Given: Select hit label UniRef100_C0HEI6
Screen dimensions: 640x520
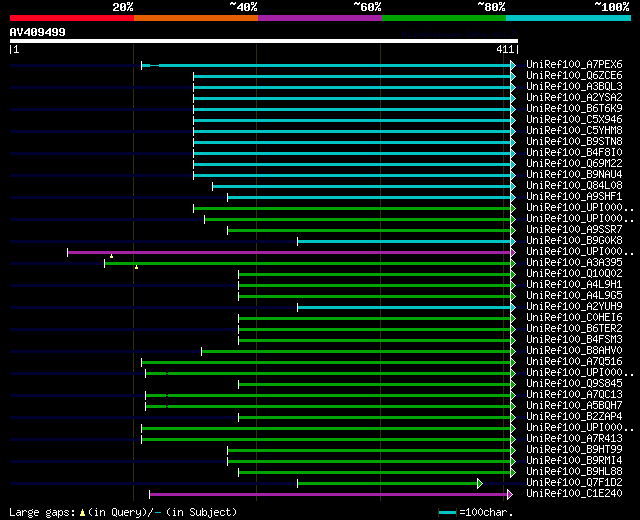Looking at the screenshot, I should click(574, 318).
